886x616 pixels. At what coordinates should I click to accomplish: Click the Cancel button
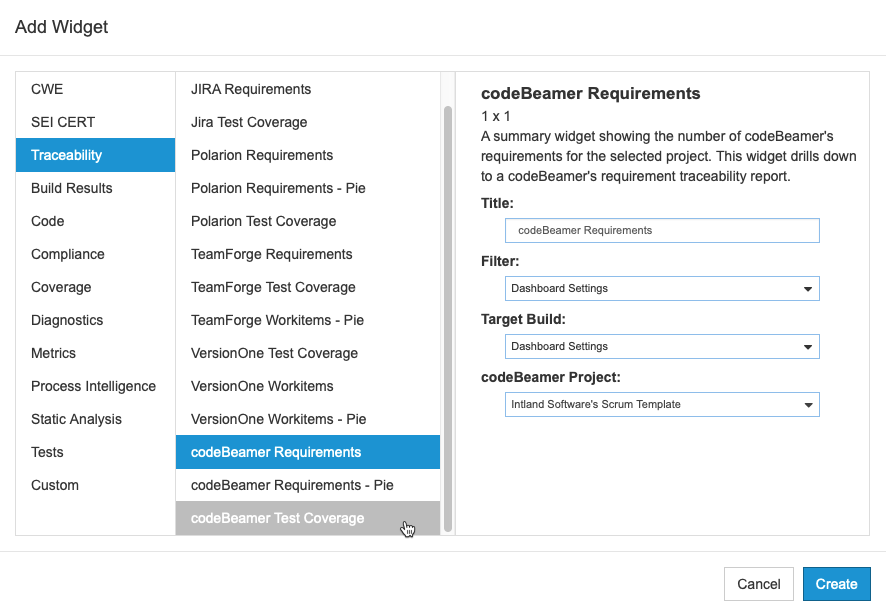click(758, 584)
